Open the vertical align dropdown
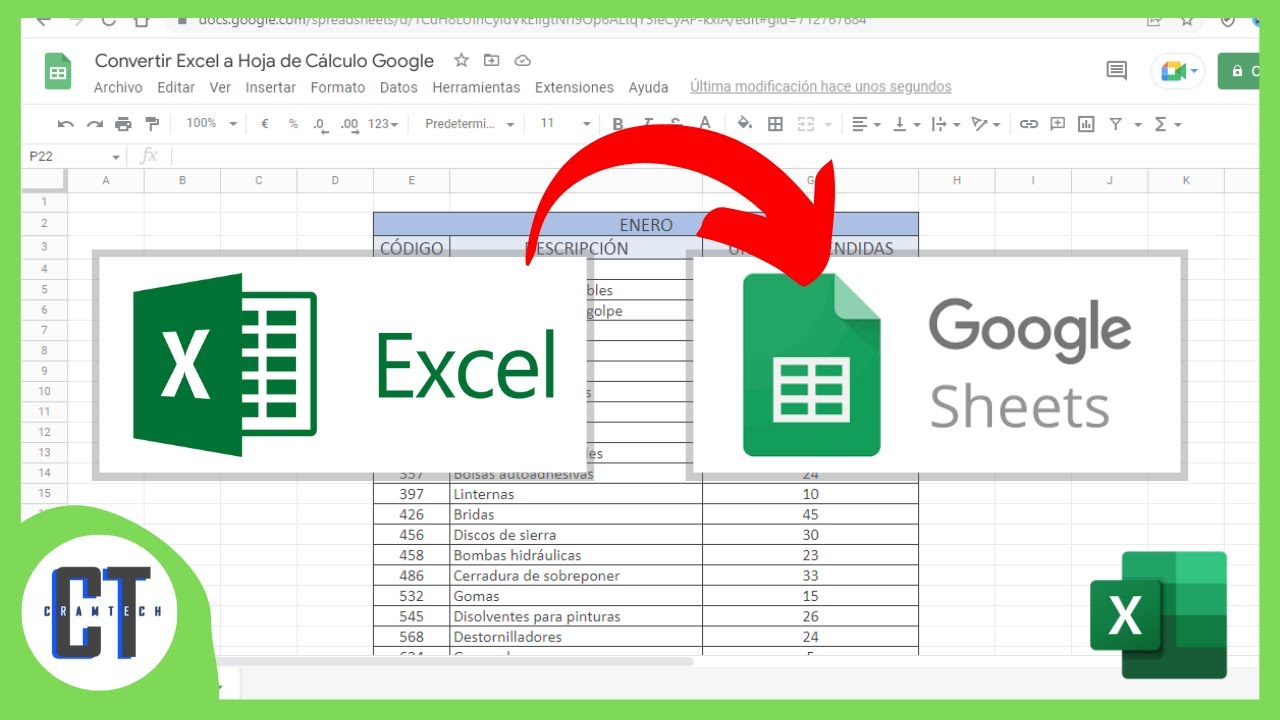Screen dimensions: 1280x720 pyautogui.click(x=906, y=124)
